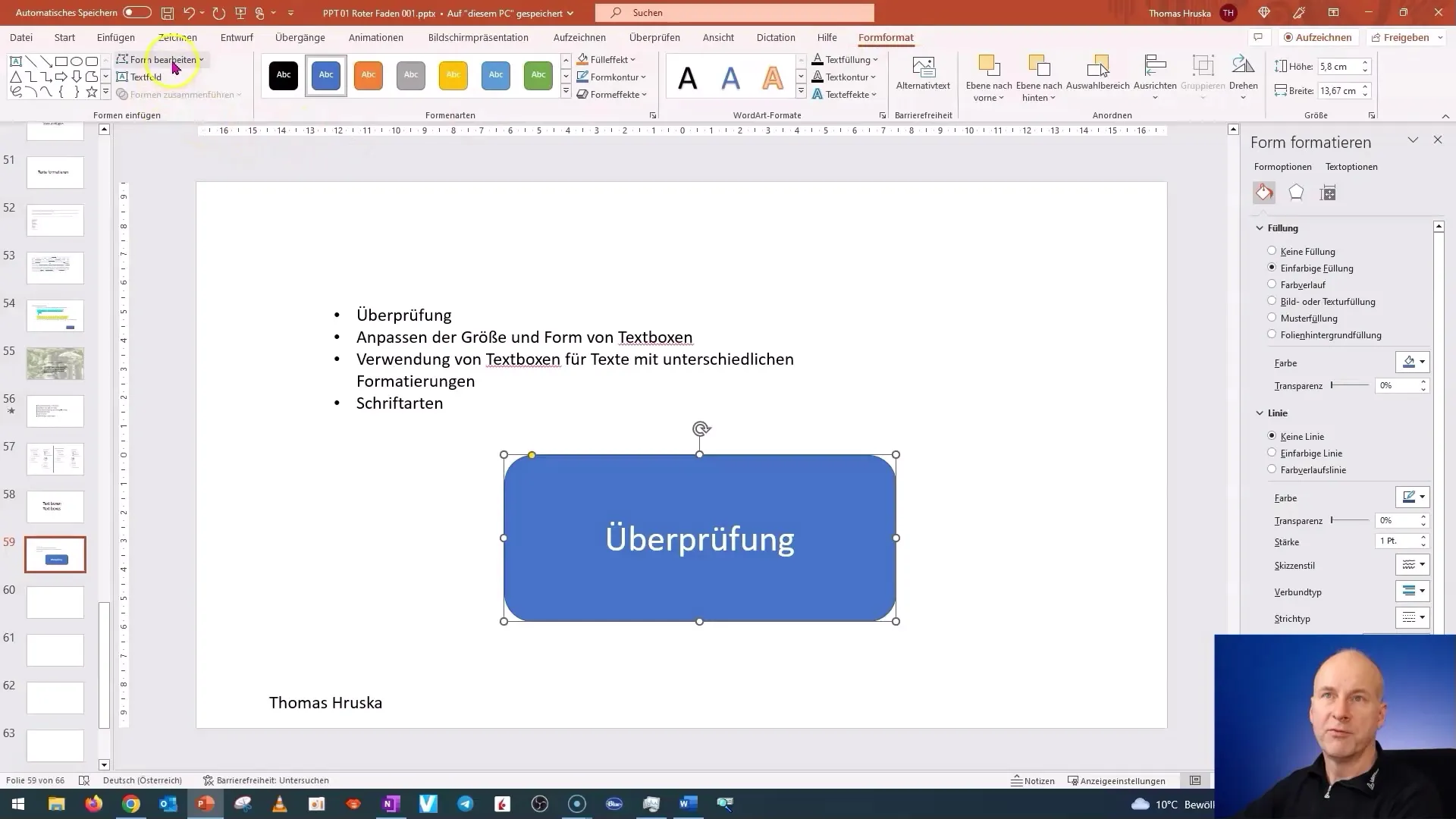Image resolution: width=1456 pixels, height=819 pixels.
Task: Toggle Automatisches Speichern switch
Action: pyautogui.click(x=137, y=13)
